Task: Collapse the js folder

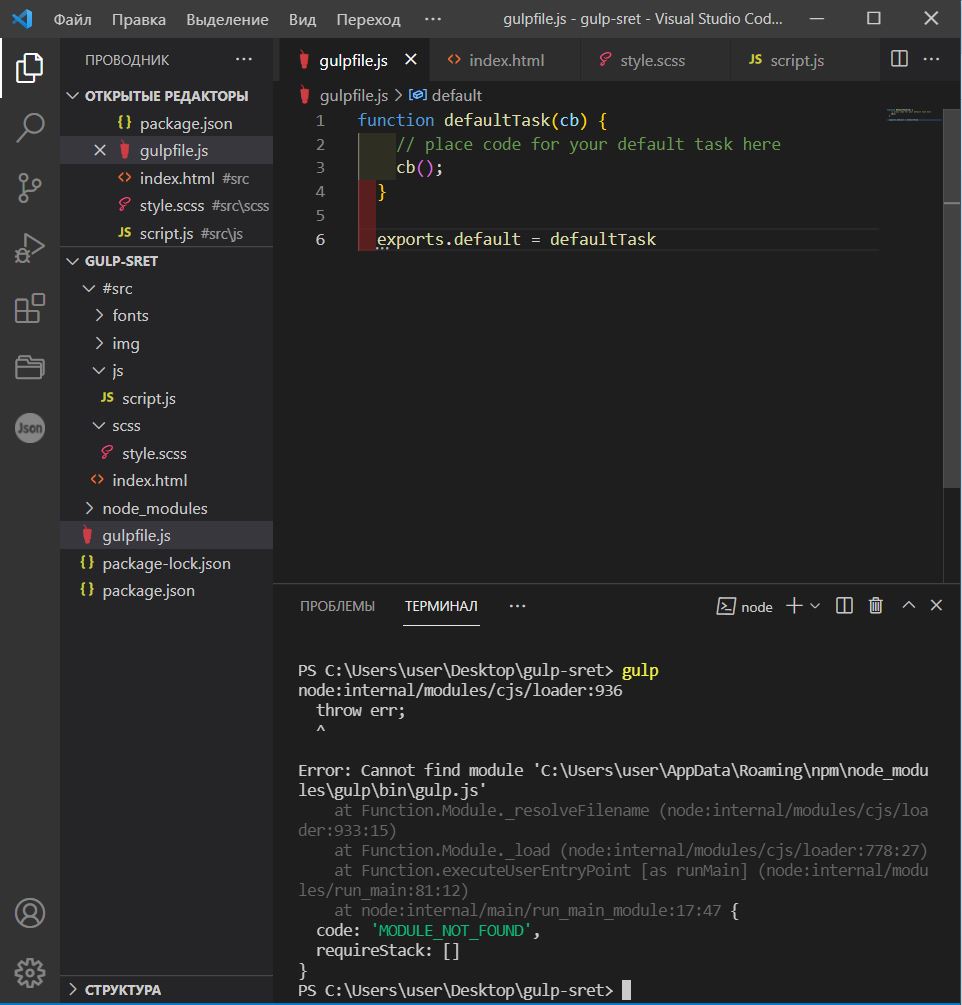Action: point(167,370)
